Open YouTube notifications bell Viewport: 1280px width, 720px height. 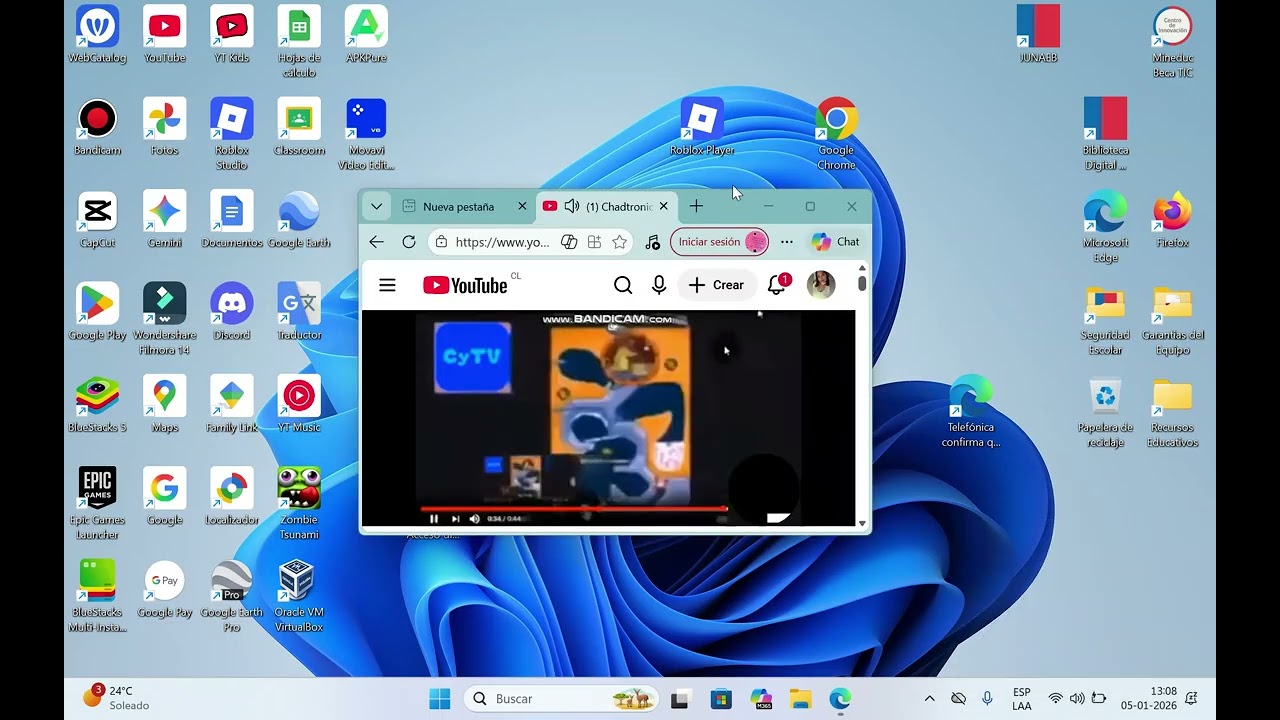[x=777, y=285]
